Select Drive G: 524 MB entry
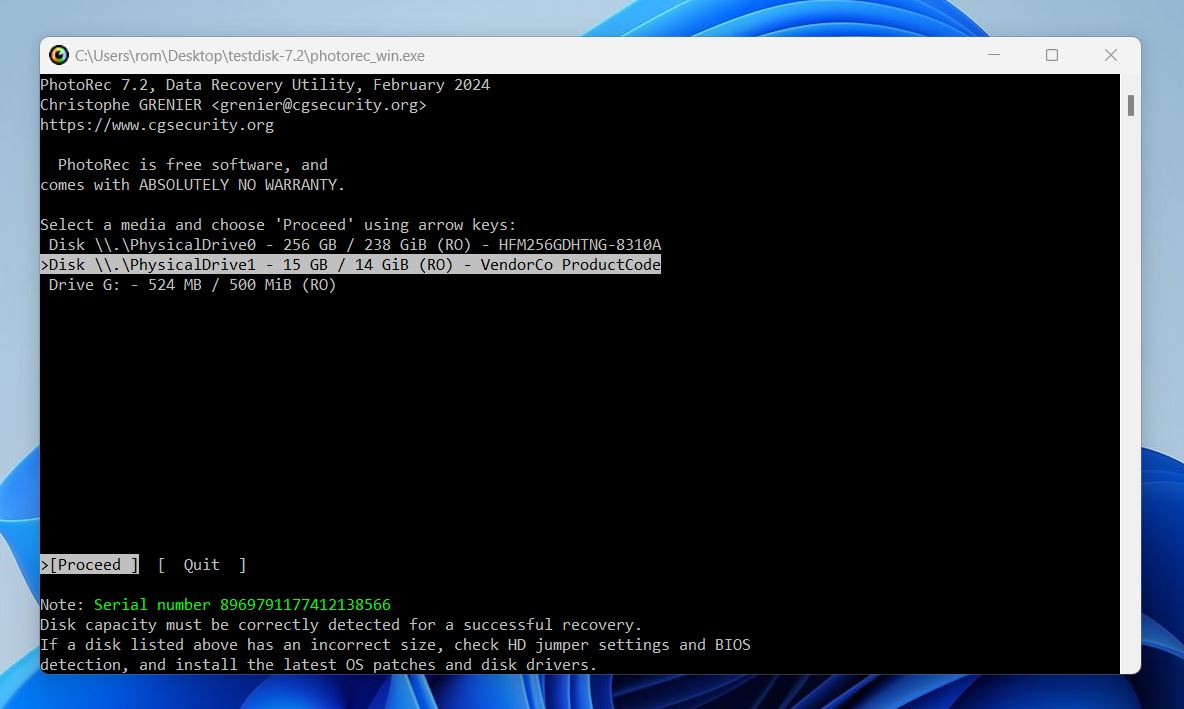This screenshot has width=1184, height=709. click(192, 285)
